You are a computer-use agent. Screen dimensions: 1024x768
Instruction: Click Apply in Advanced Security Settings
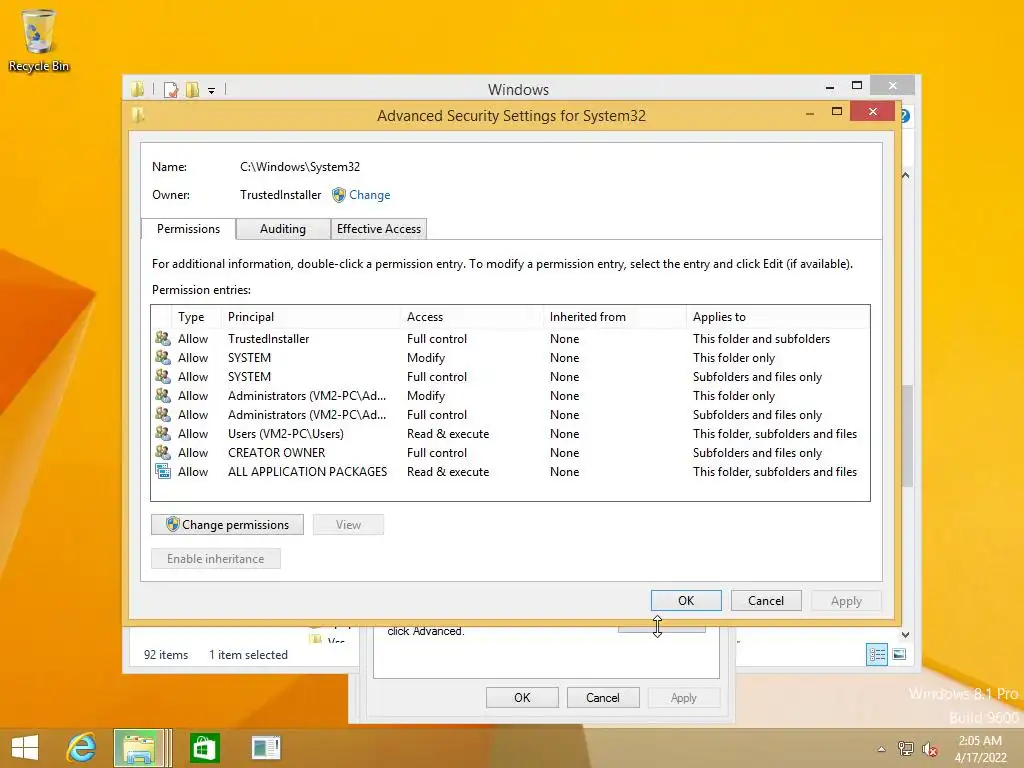[846, 600]
